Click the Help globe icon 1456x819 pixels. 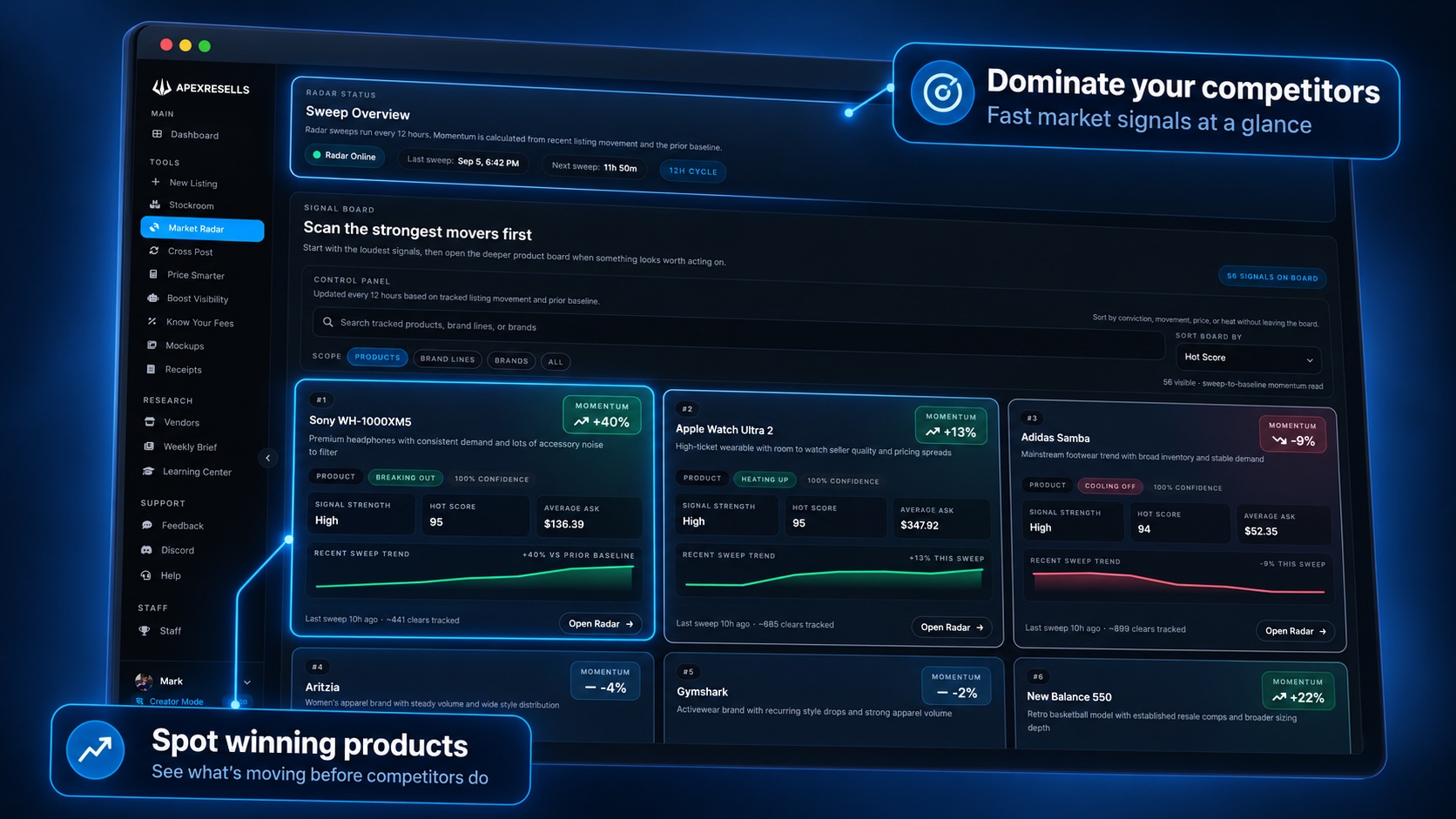coord(145,575)
